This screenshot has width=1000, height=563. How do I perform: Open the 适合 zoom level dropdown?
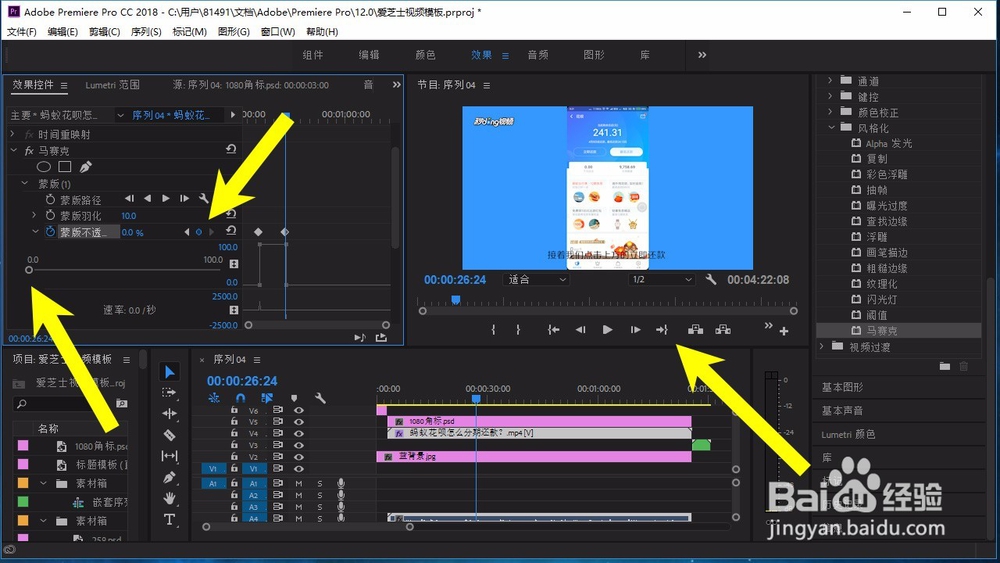point(536,279)
